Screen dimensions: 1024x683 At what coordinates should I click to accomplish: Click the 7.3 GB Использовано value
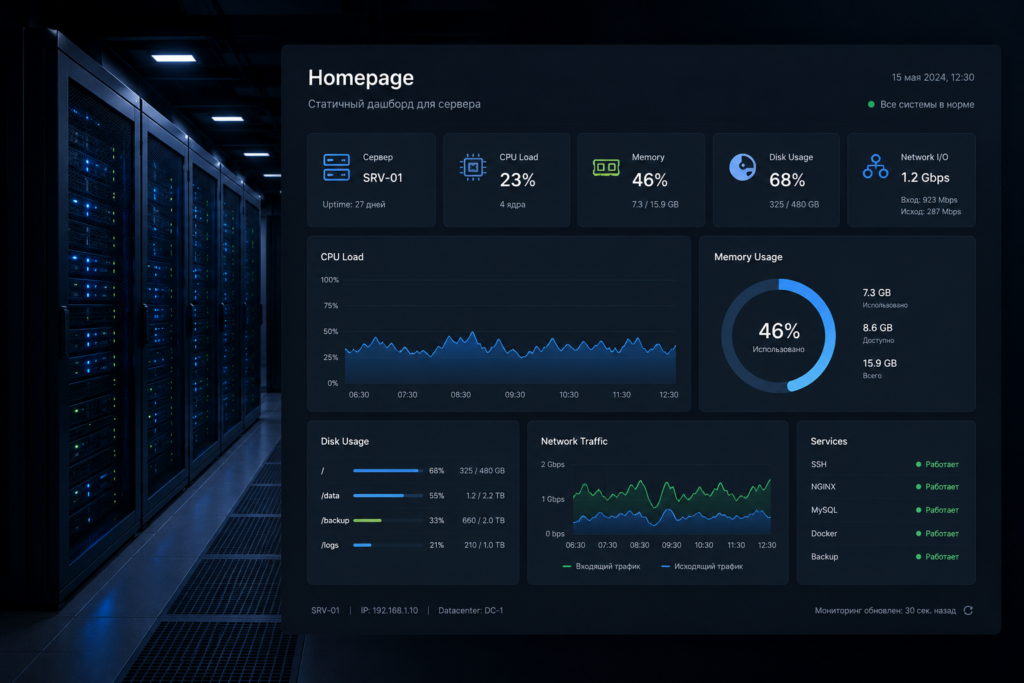876,293
